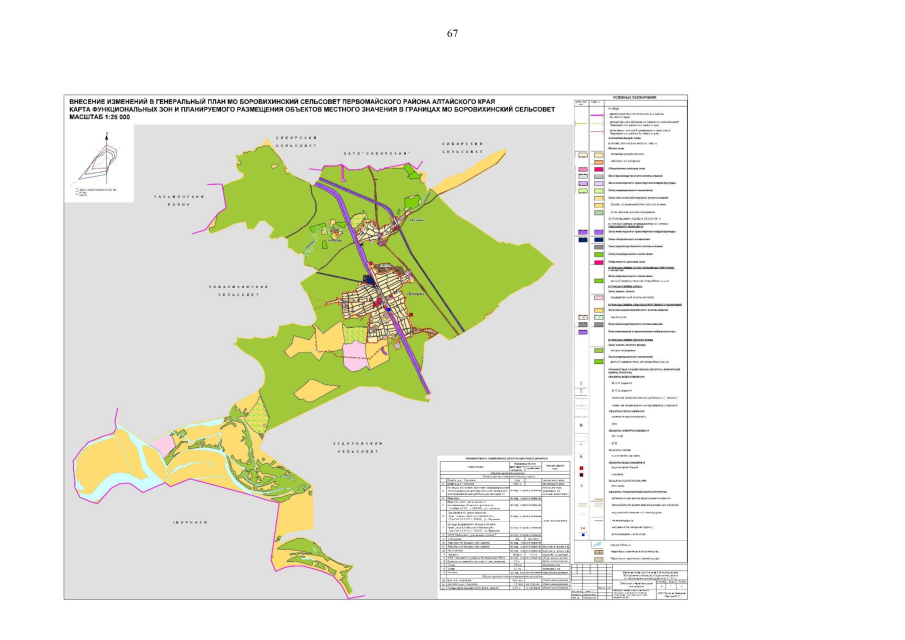Select the title line starting "ВНЕСЕНИЕ ИЗМЕНЕНИЙ В ГЕНЕРАЛЬНЫЙ ПЛАН"
This screenshot has height=640, width=905.
[282, 102]
